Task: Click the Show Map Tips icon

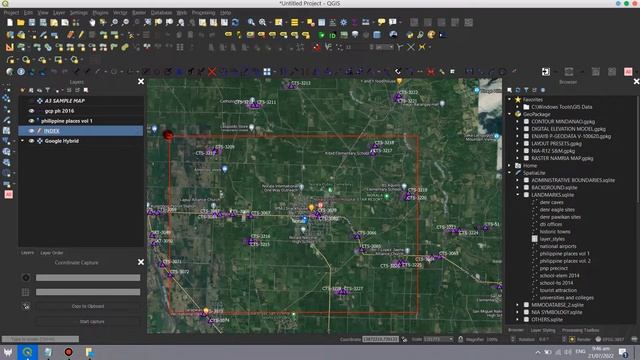Action: (381, 22)
